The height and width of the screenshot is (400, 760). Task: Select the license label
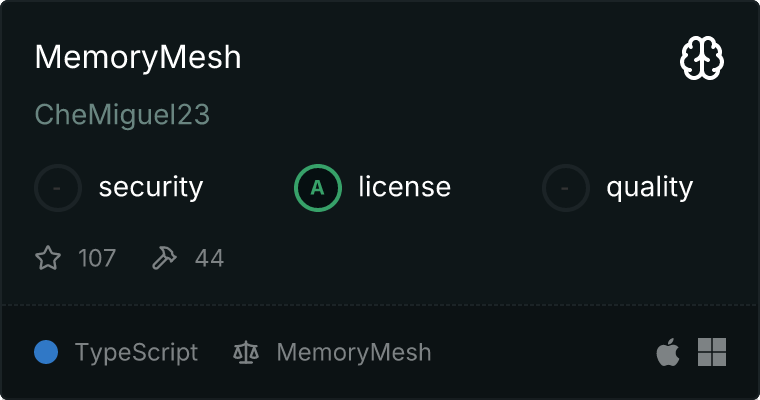click(x=404, y=187)
